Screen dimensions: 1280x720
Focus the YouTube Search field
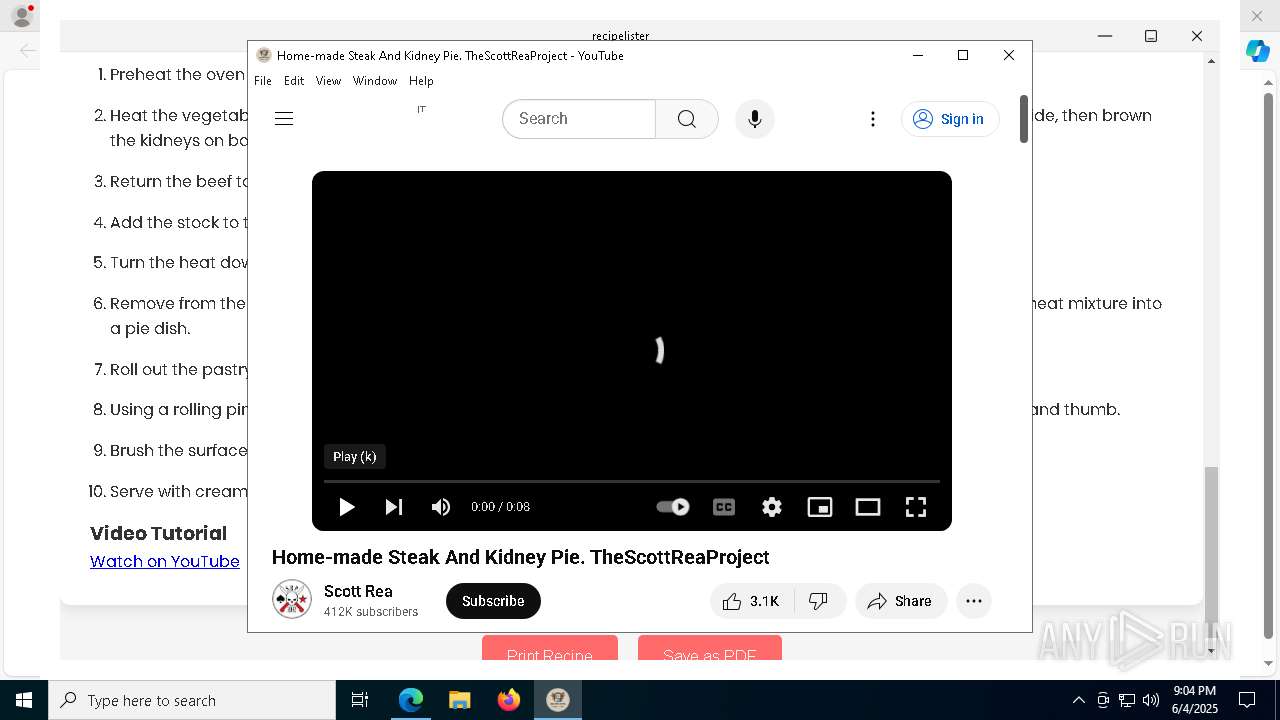(579, 119)
